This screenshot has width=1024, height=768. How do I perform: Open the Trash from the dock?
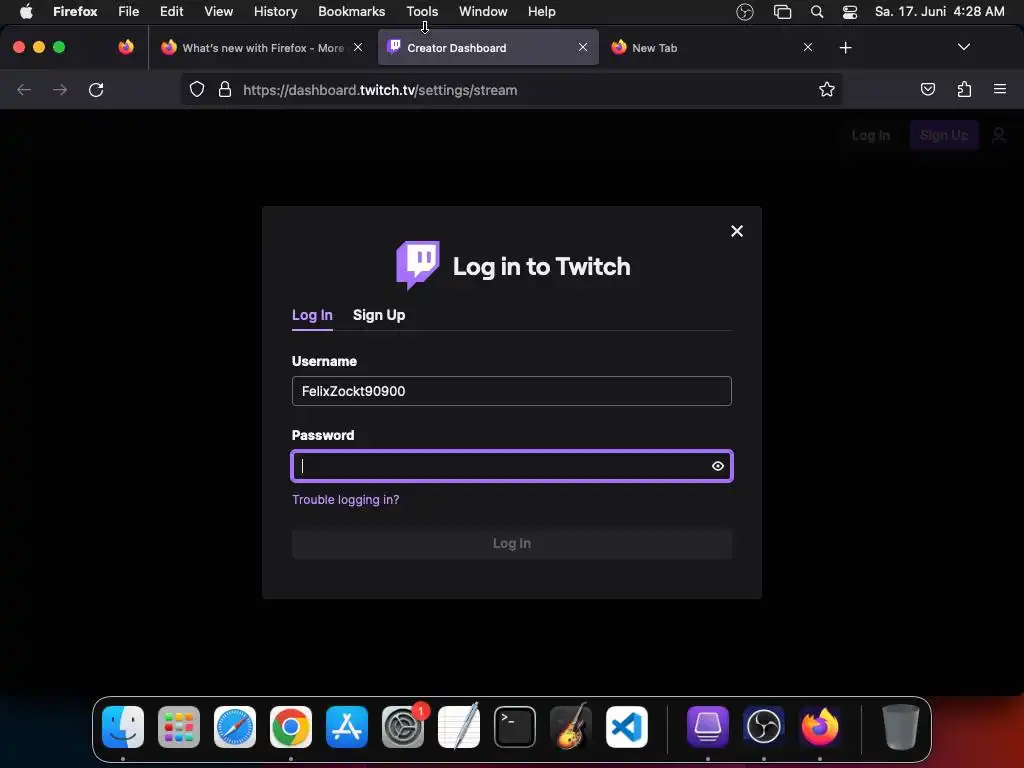click(901, 727)
